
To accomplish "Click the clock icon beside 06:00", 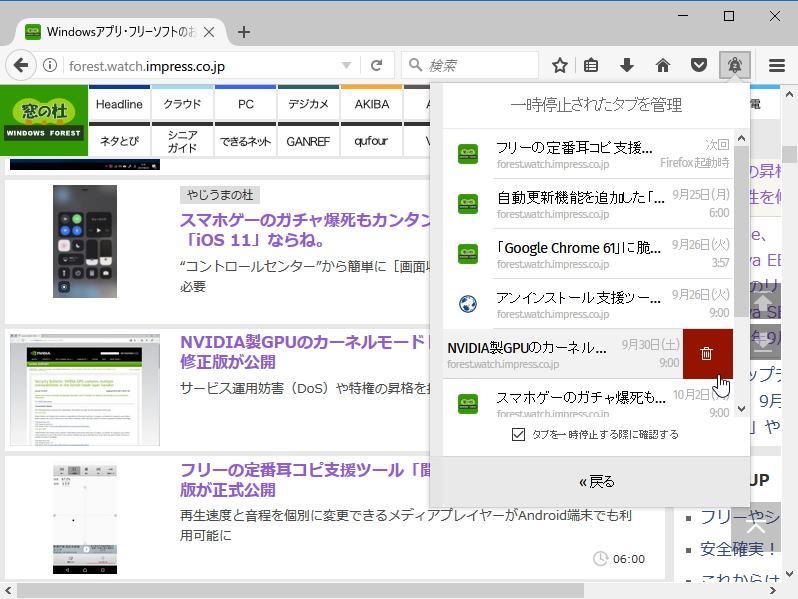I will pos(601,558).
